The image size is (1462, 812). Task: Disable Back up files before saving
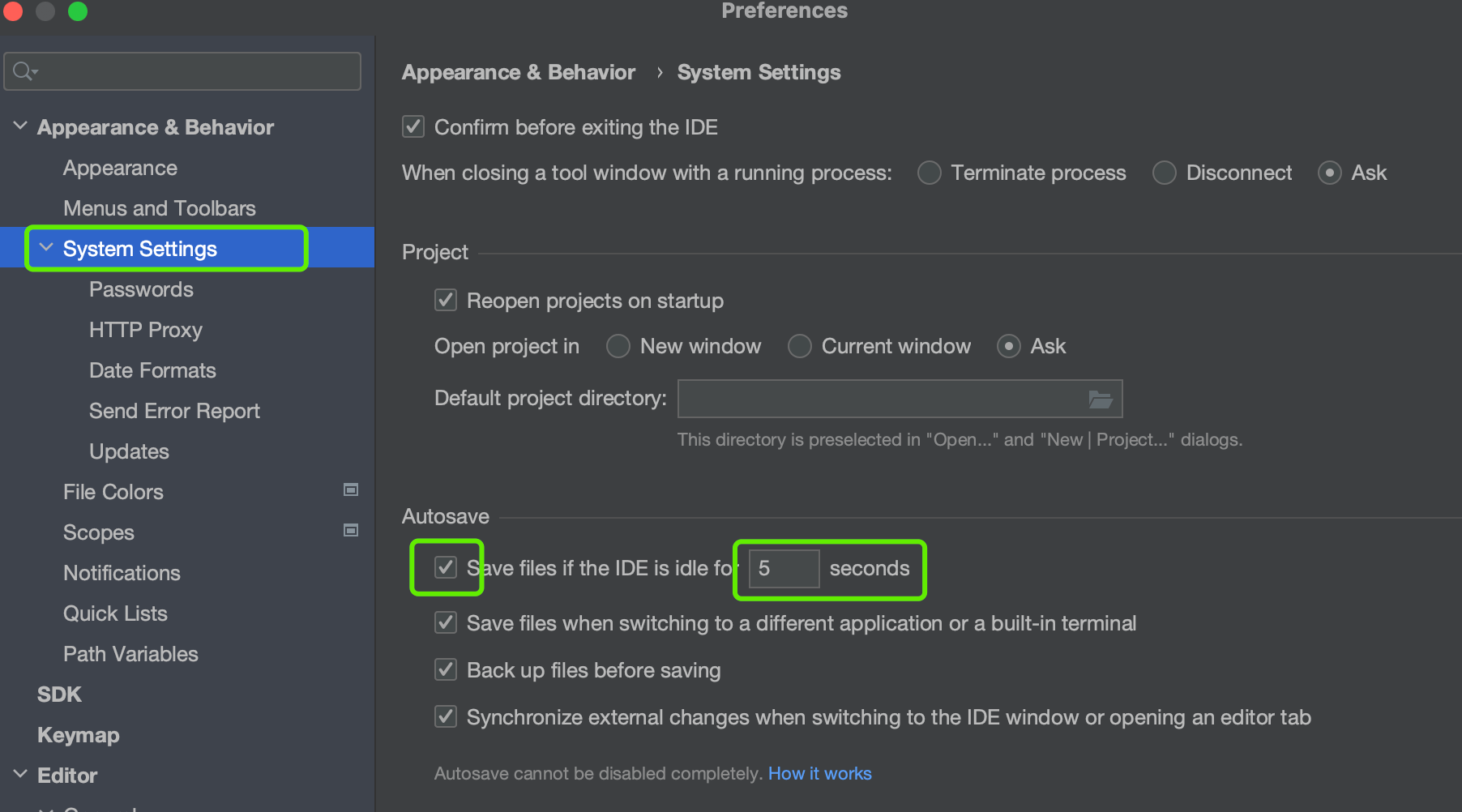[x=446, y=670]
